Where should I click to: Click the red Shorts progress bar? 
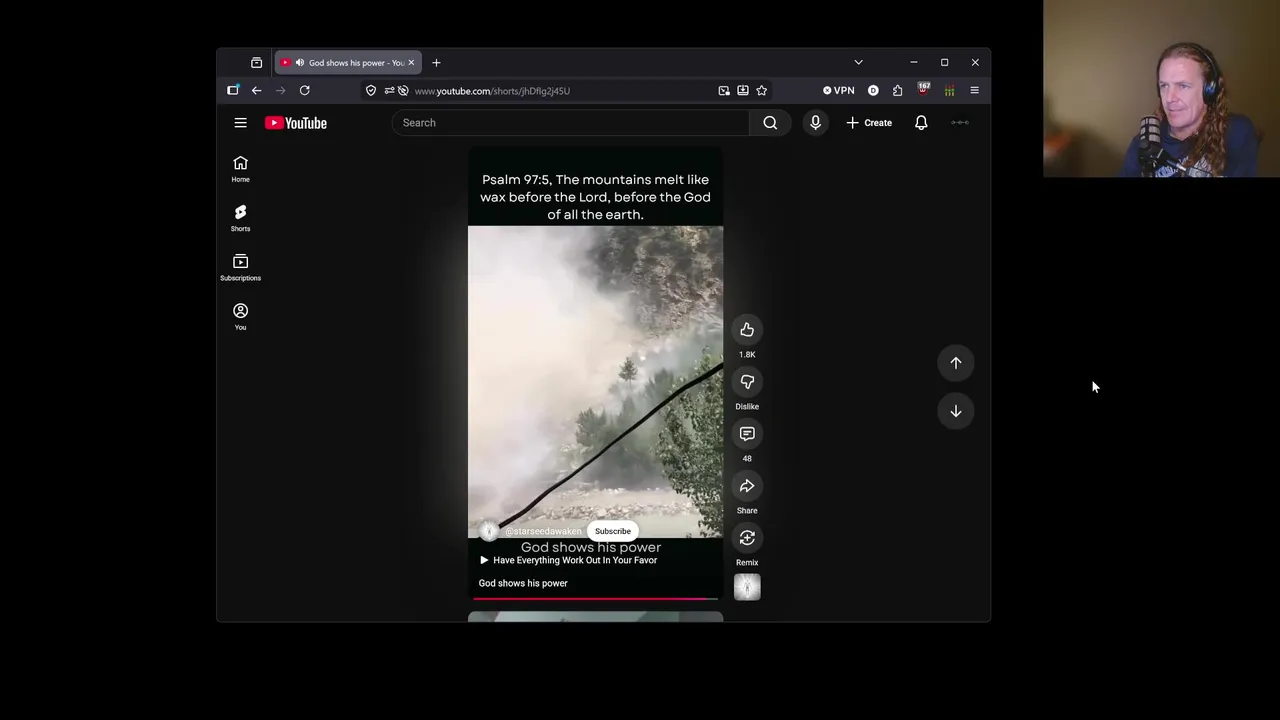[x=596, y=599]
